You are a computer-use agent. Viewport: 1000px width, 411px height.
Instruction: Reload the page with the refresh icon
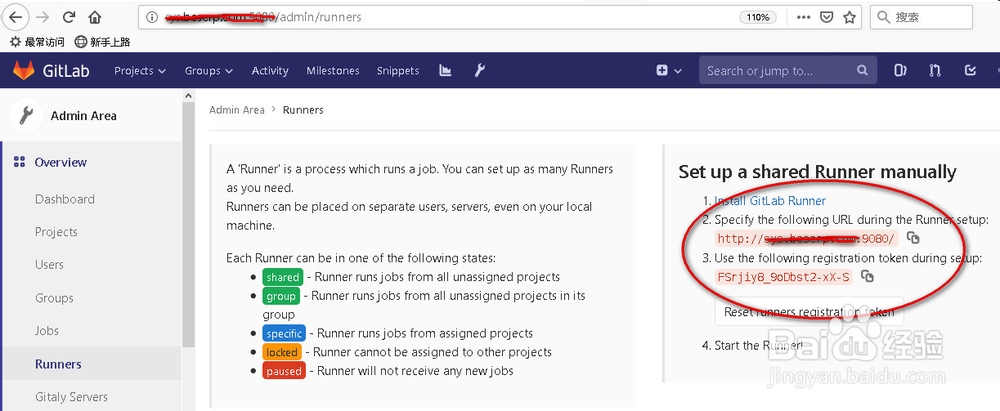pos(69,17)
